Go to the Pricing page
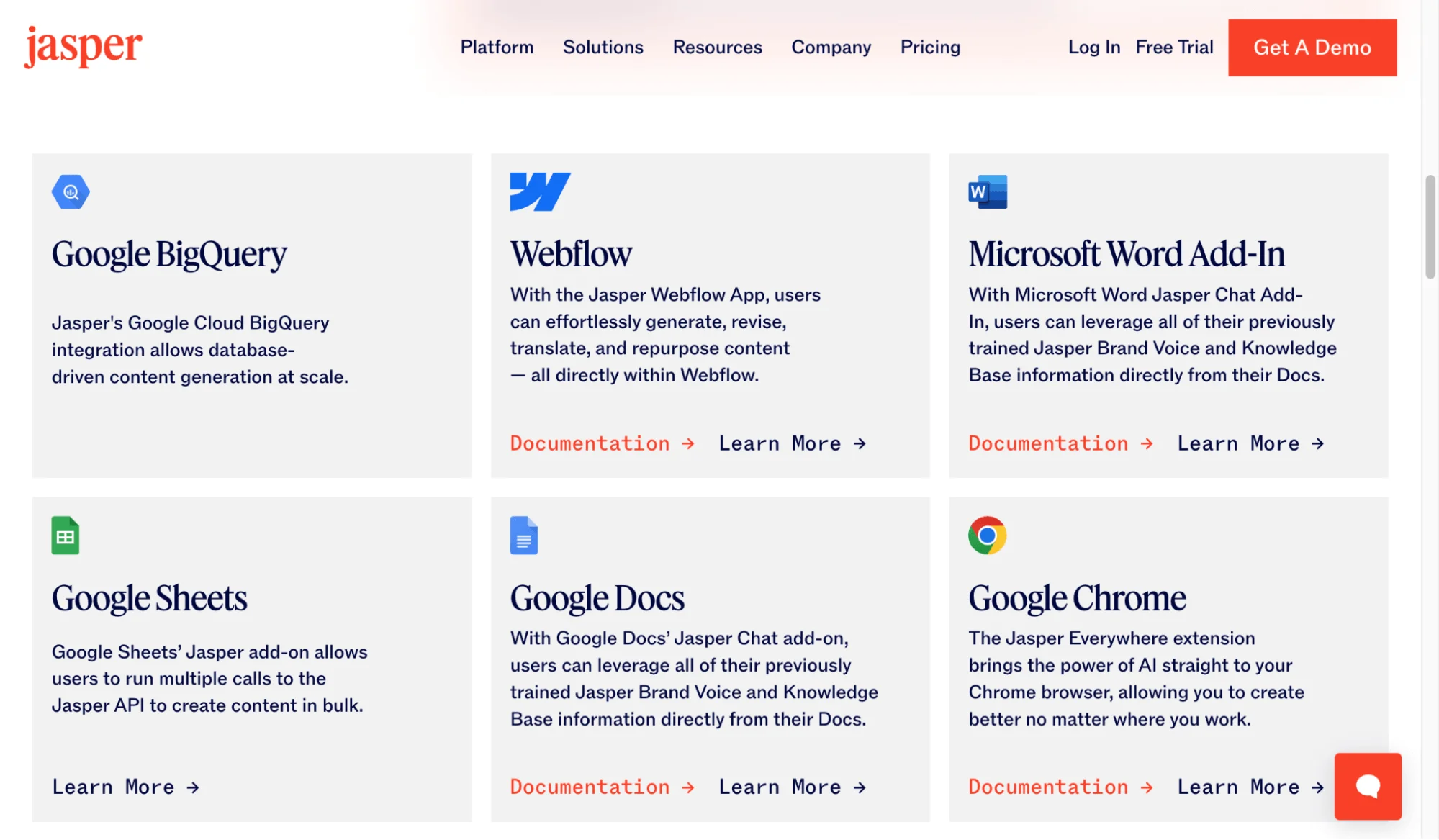 click(x=929, y=47)
